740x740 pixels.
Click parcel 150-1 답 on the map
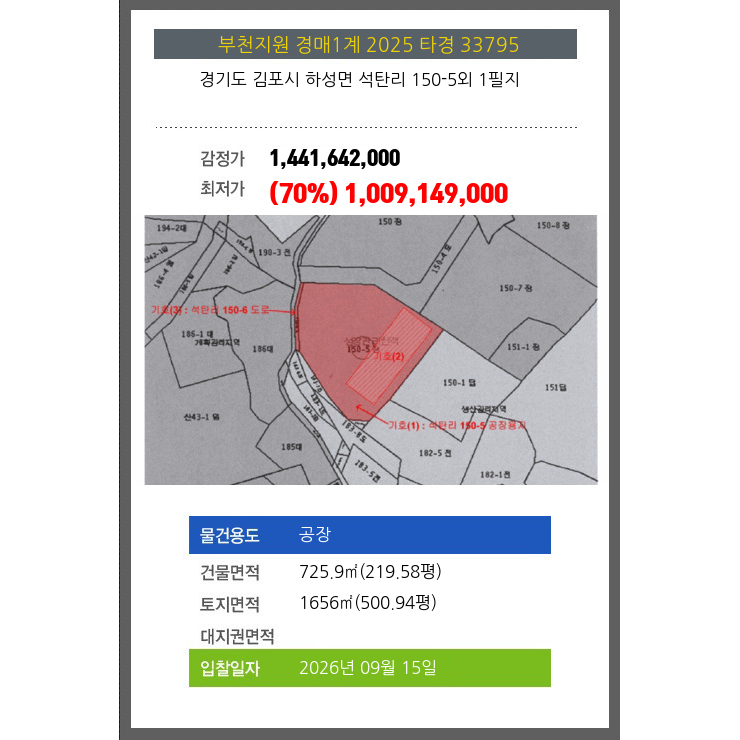459,383
